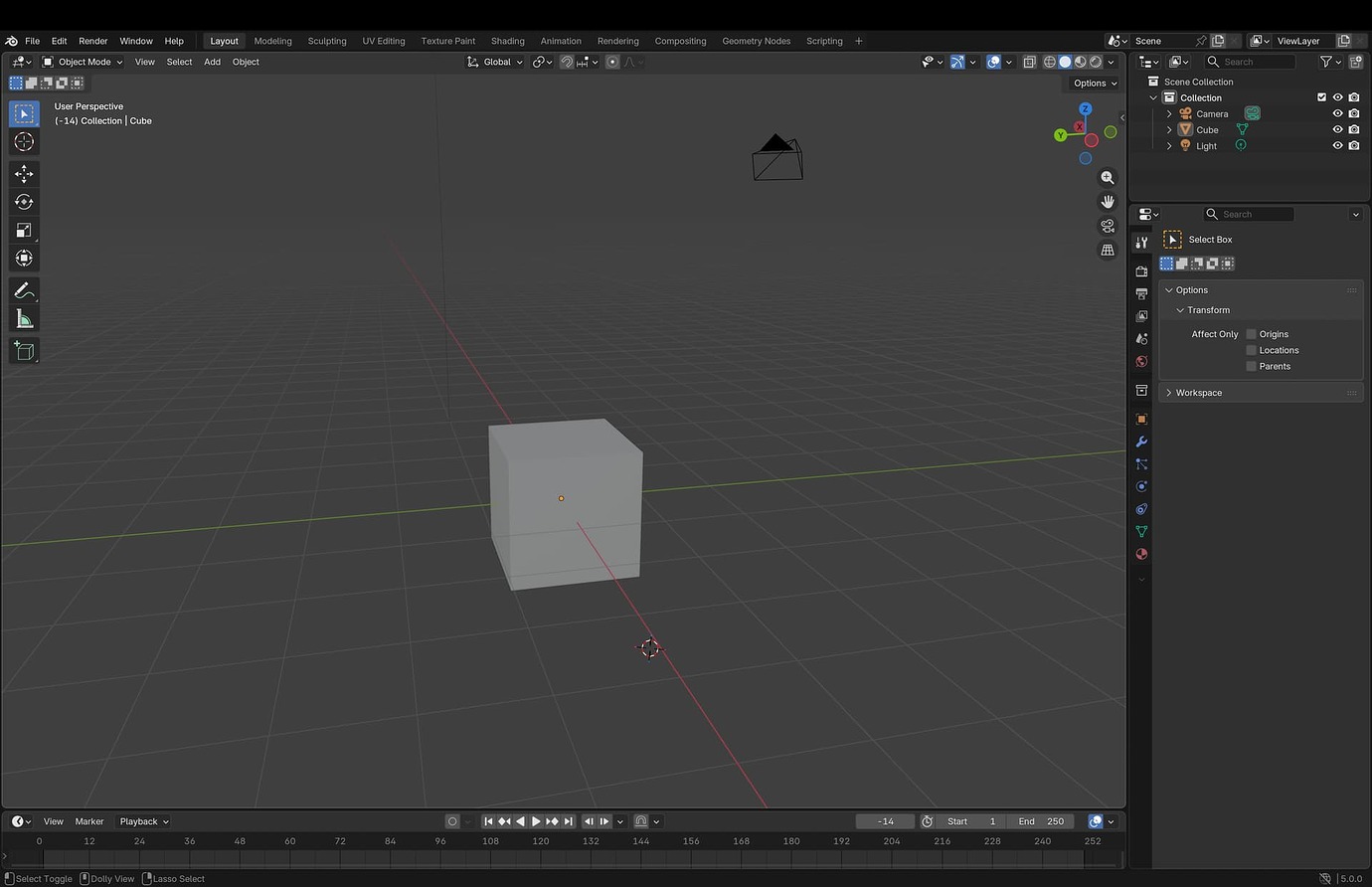The height and width of the screenshot is (887, 1372).
Task: Activate the Rotate tool
Action: pos(24,202)
